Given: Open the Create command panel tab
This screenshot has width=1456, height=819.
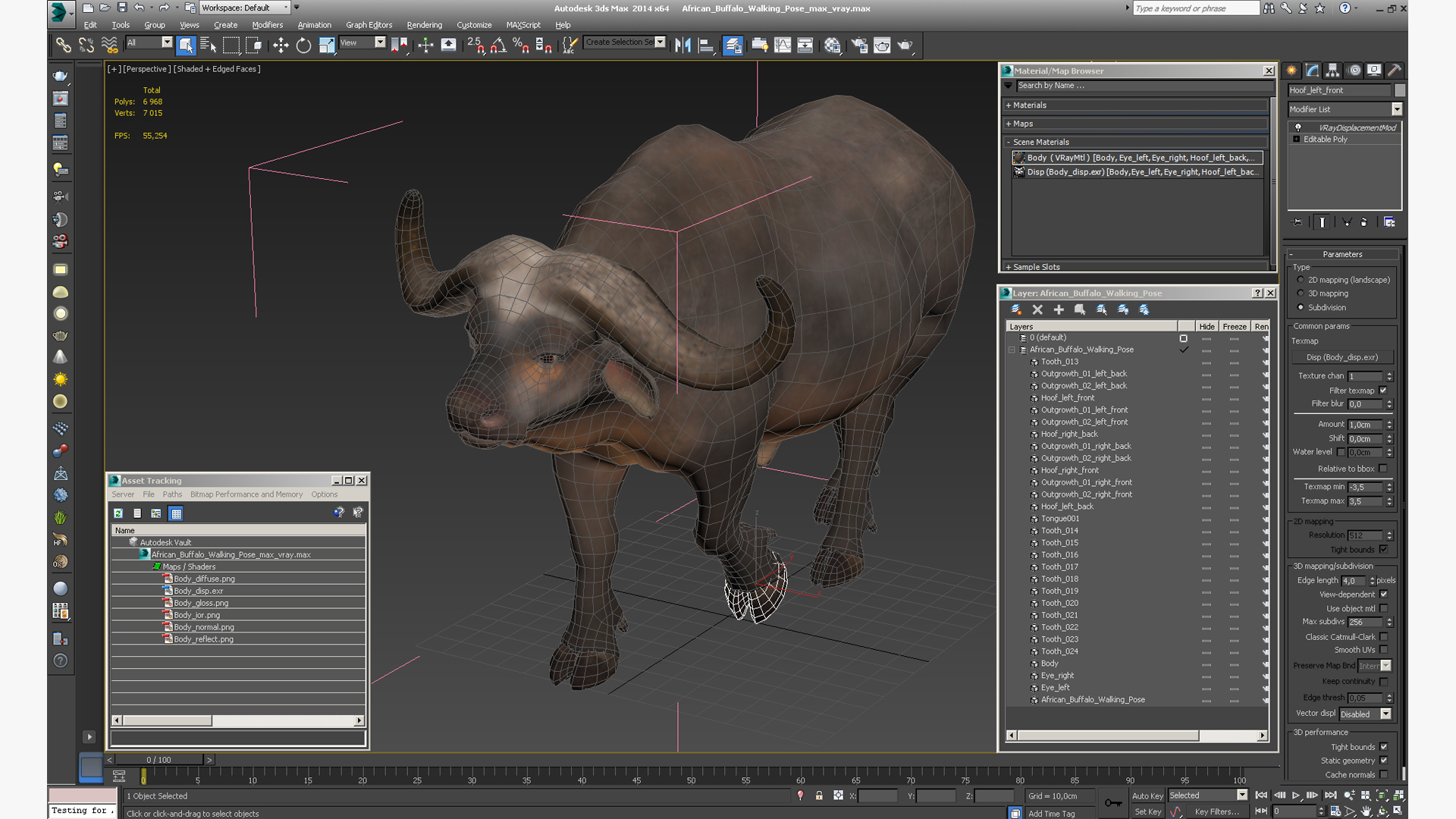Looking at the screenshot, I should click(1291, 71).
